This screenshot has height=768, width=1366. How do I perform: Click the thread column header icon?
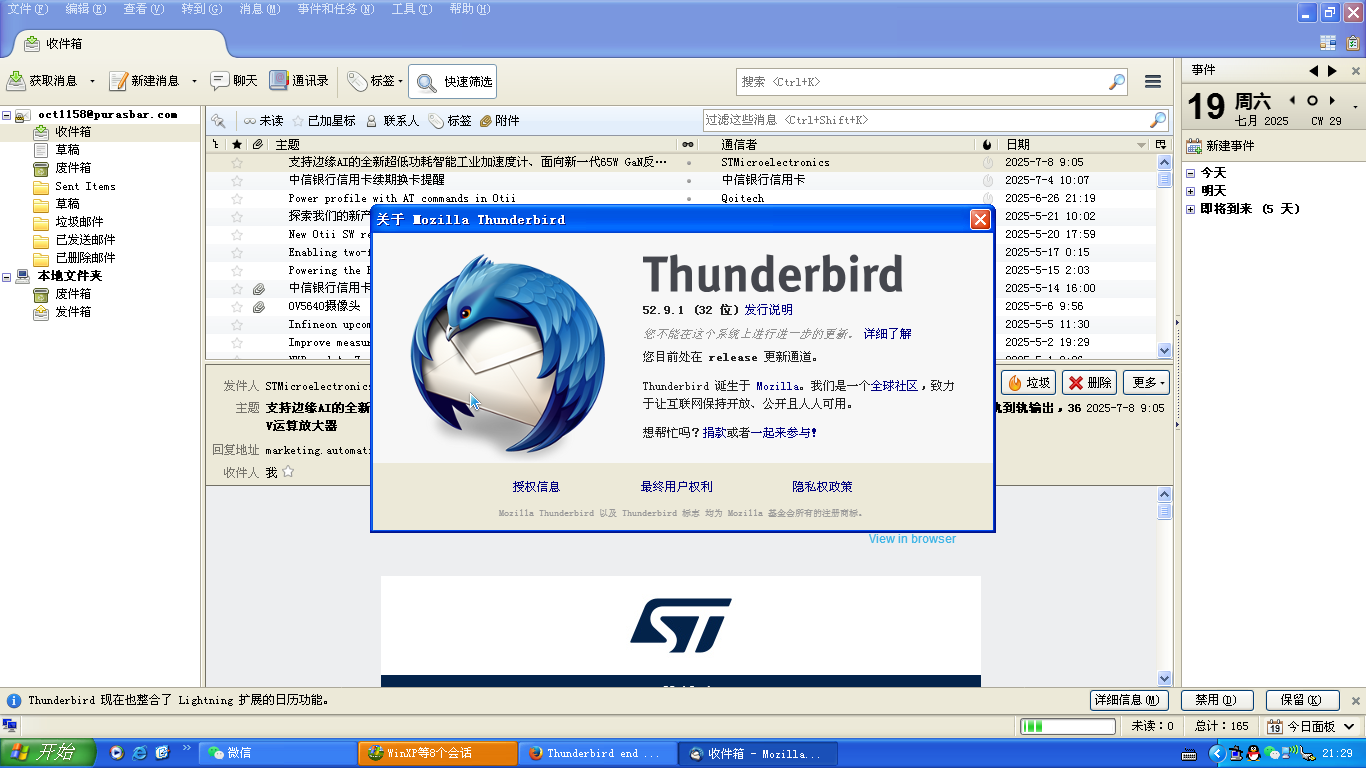(x=215, y=145)
